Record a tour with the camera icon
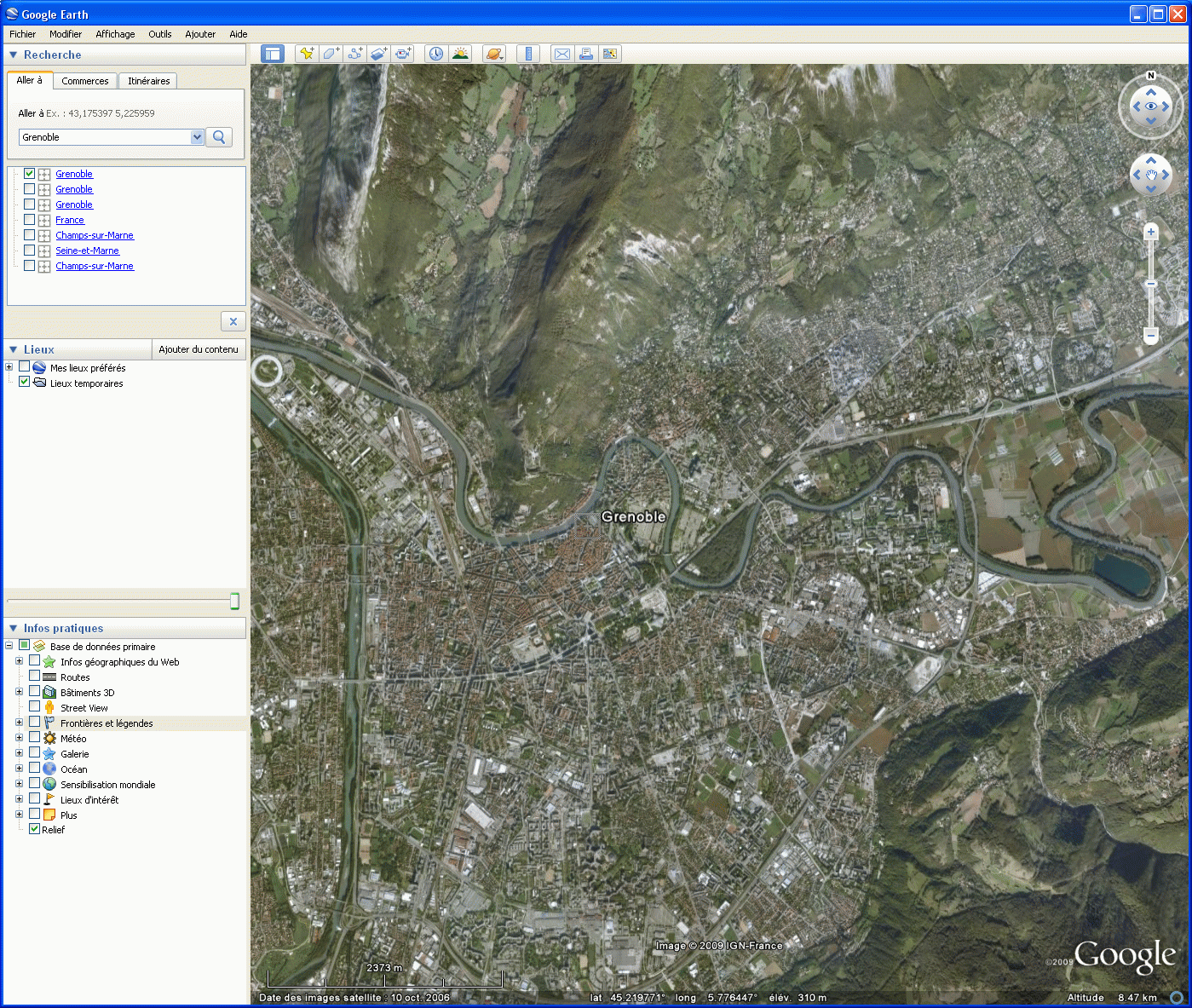Image resolution: width=1192 pixels, height=1008 pixels. (x=403, y=54)
